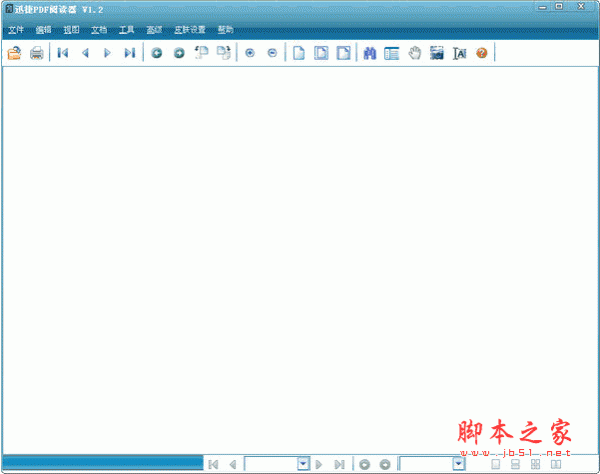Go to previous page from status bar
This screenshot has width=600, height=474.
(x=233, y=464)
